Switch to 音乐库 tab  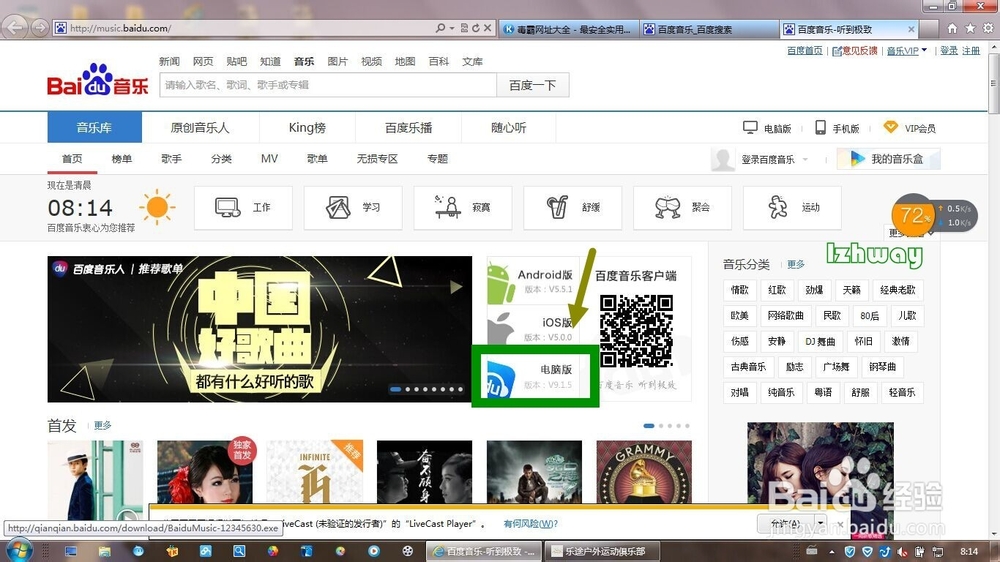click(94, 128)
